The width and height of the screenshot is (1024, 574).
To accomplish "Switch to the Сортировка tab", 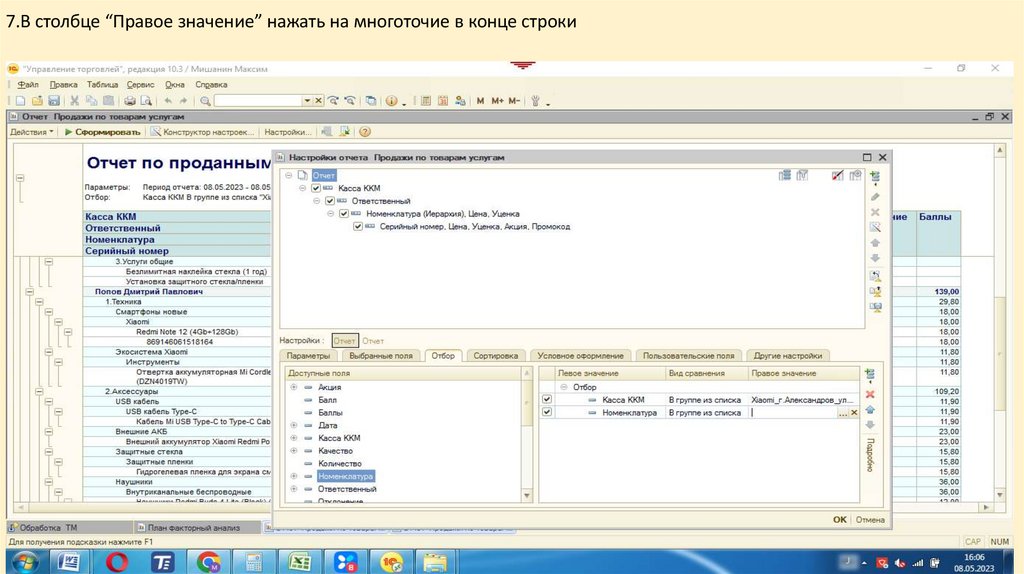I will point(495,355).
